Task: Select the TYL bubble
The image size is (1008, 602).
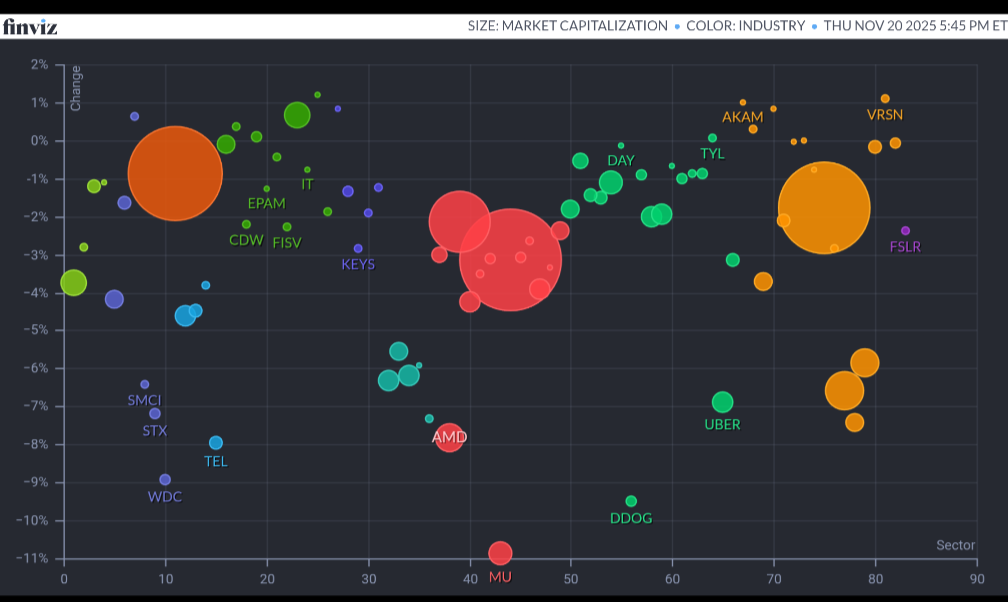Action: point(712,138)
